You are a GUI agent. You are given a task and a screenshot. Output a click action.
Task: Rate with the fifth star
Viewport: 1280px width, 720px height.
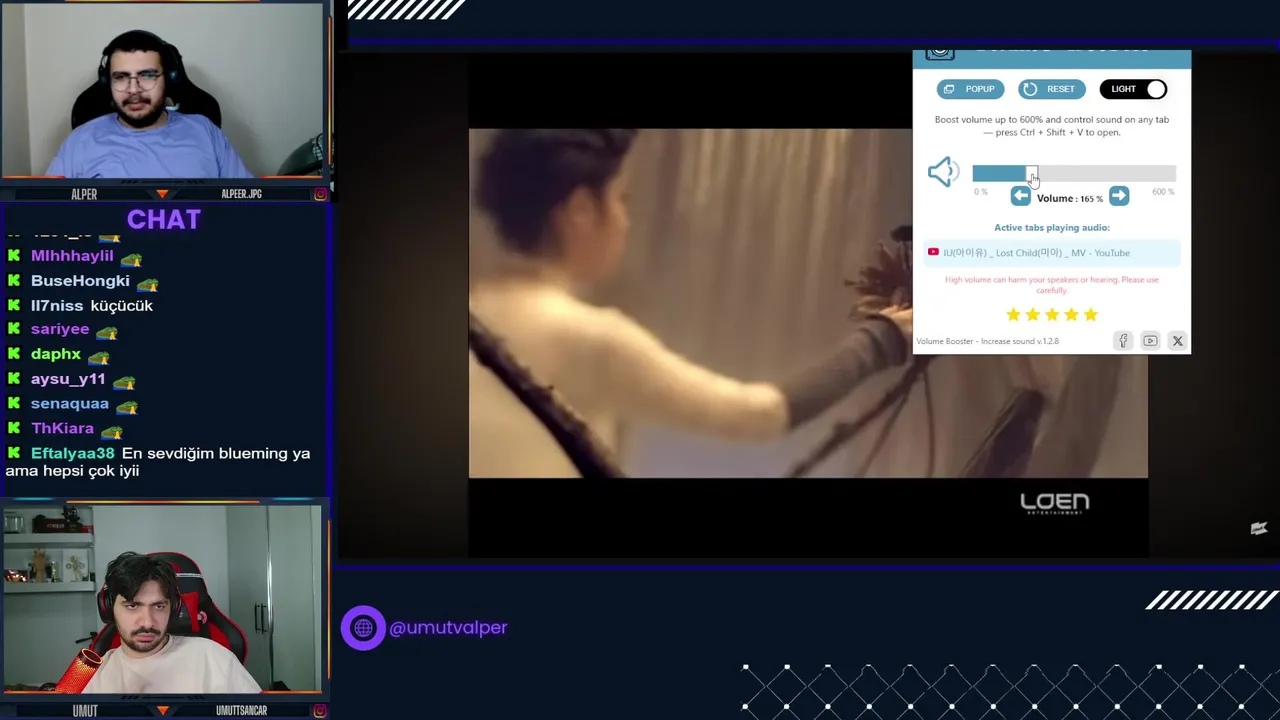coord(1091,315)
